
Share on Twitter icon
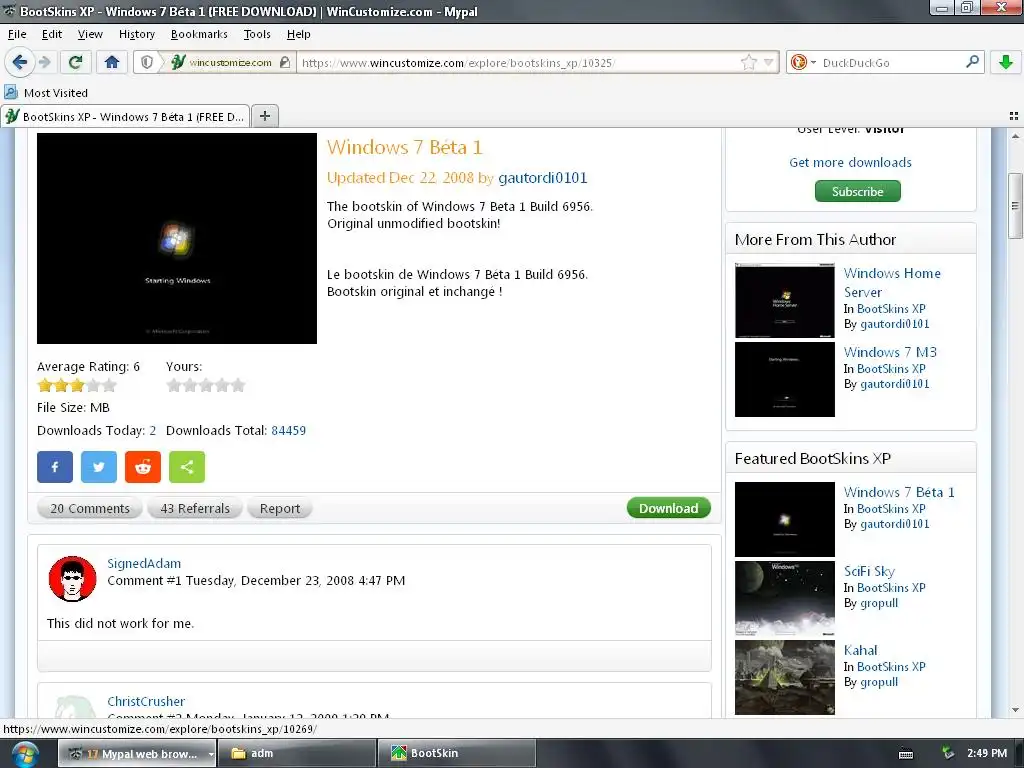pyautogui.click(x=99, y=467)
